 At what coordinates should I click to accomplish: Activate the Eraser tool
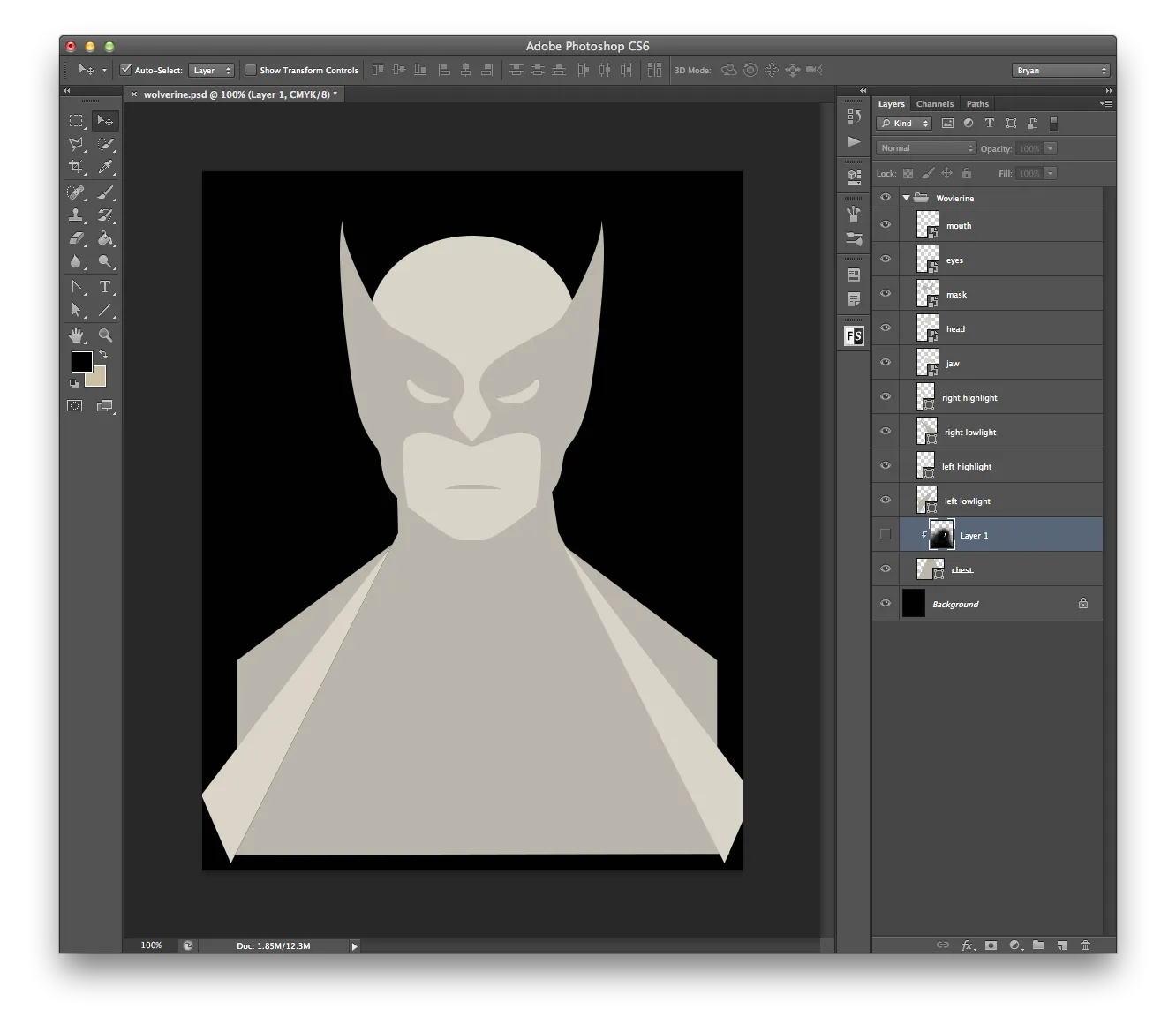tap(77, 238)
